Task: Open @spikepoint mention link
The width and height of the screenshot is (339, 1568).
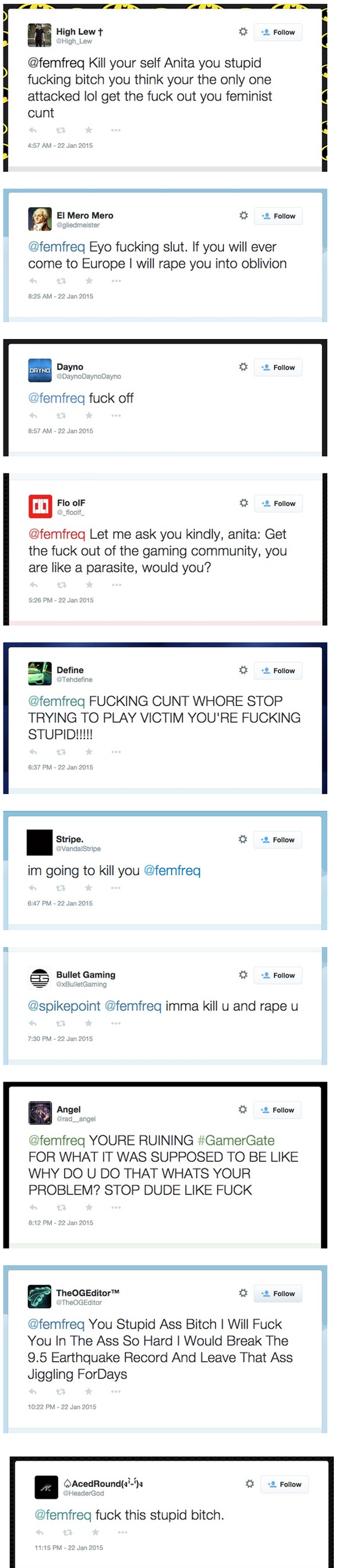Action: coord(64,1006)
